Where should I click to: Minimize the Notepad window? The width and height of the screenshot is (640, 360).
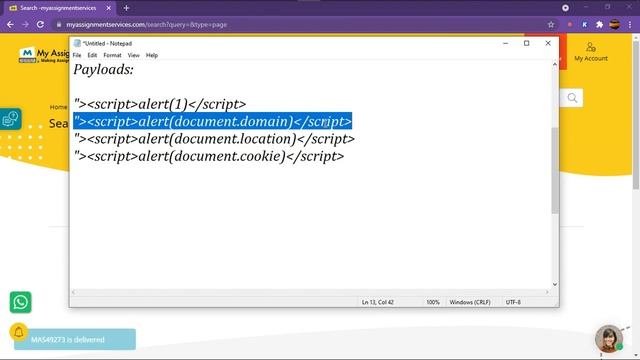(x=505, y=43)
